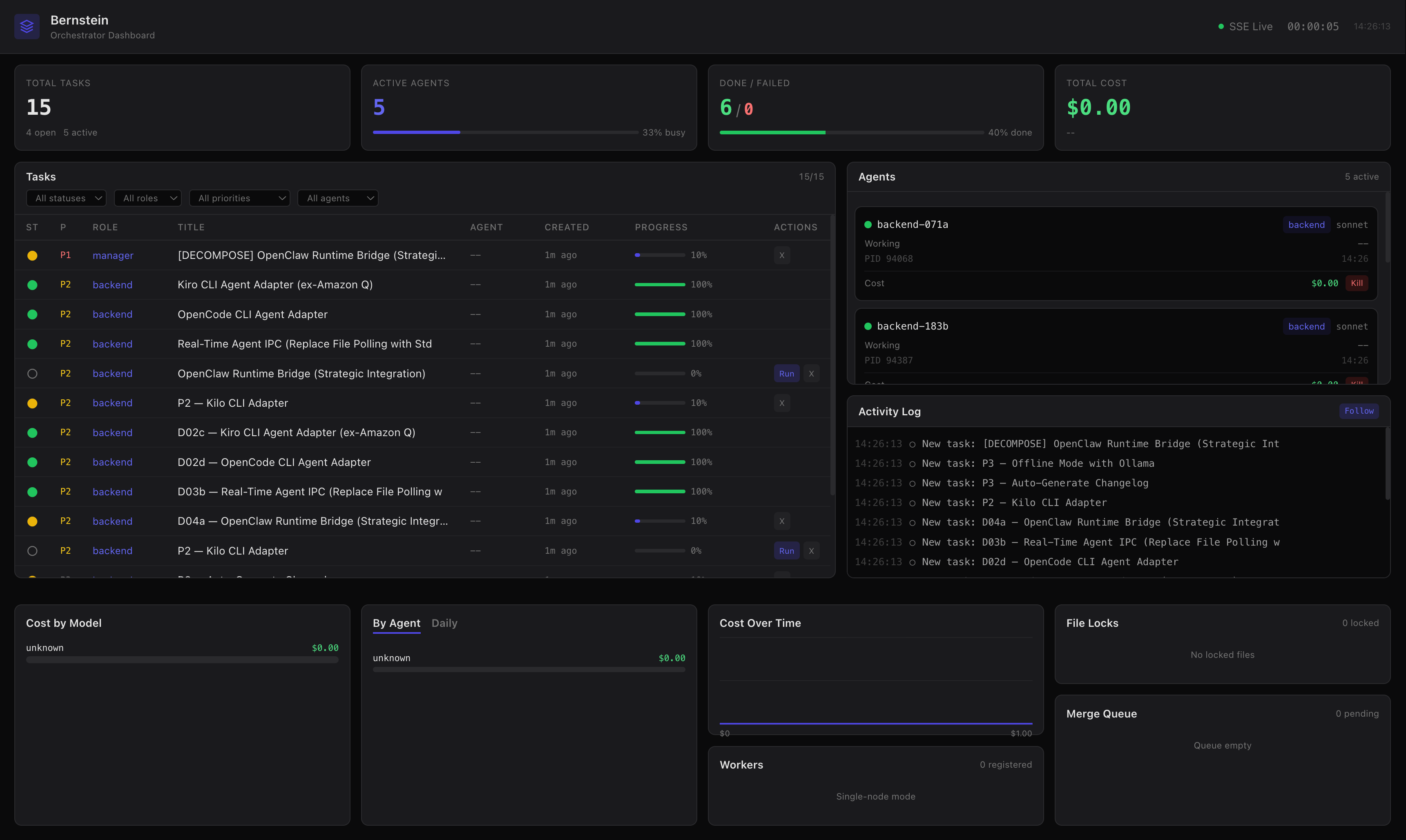Click the Total Cost $0.00 value

tap(1098, 107)
